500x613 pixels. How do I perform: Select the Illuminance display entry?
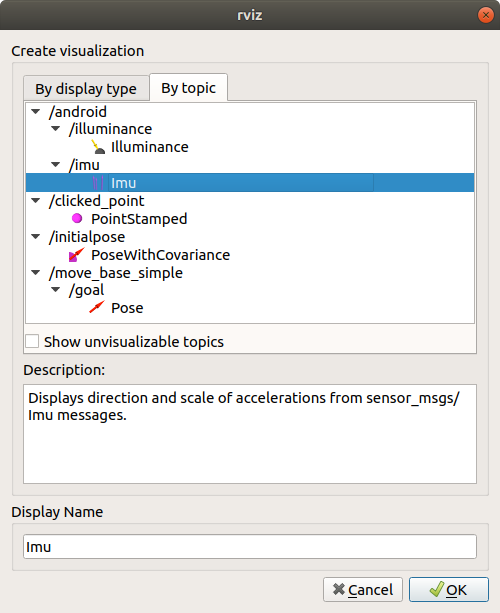tap(150, 147)
